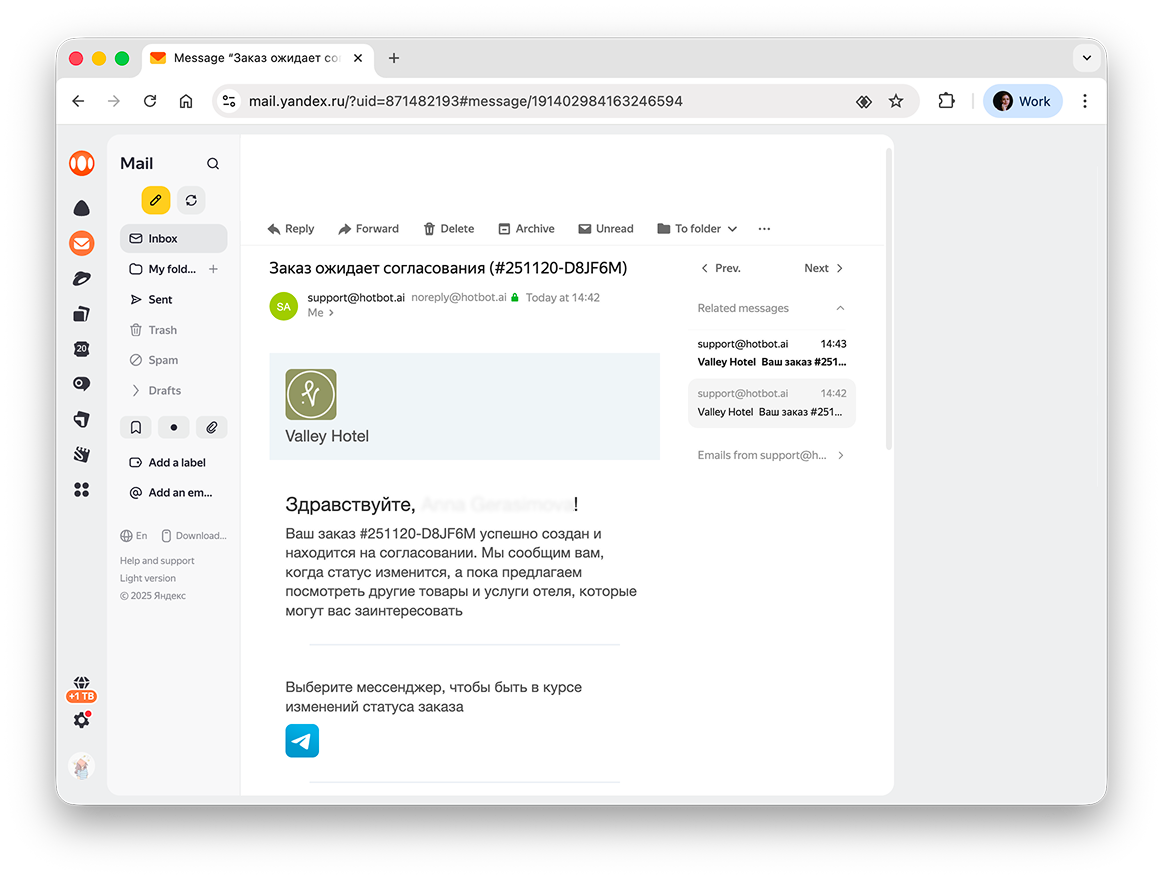Reply to the message

[x=291, y=228]
